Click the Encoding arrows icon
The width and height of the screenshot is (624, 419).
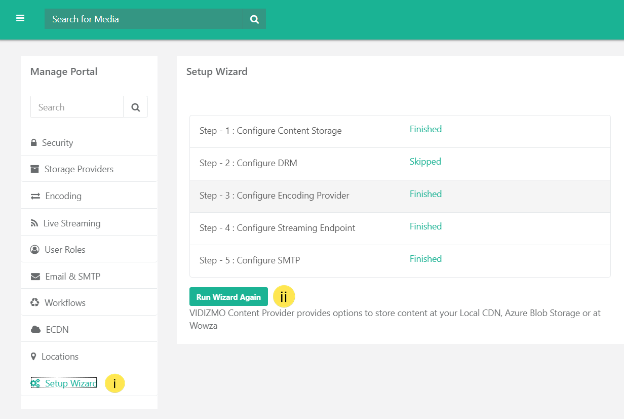tap(35, 196)
